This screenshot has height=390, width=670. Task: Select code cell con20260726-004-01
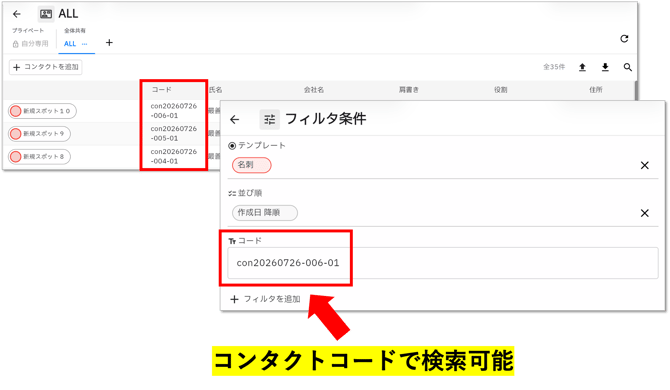coord(173,156)
